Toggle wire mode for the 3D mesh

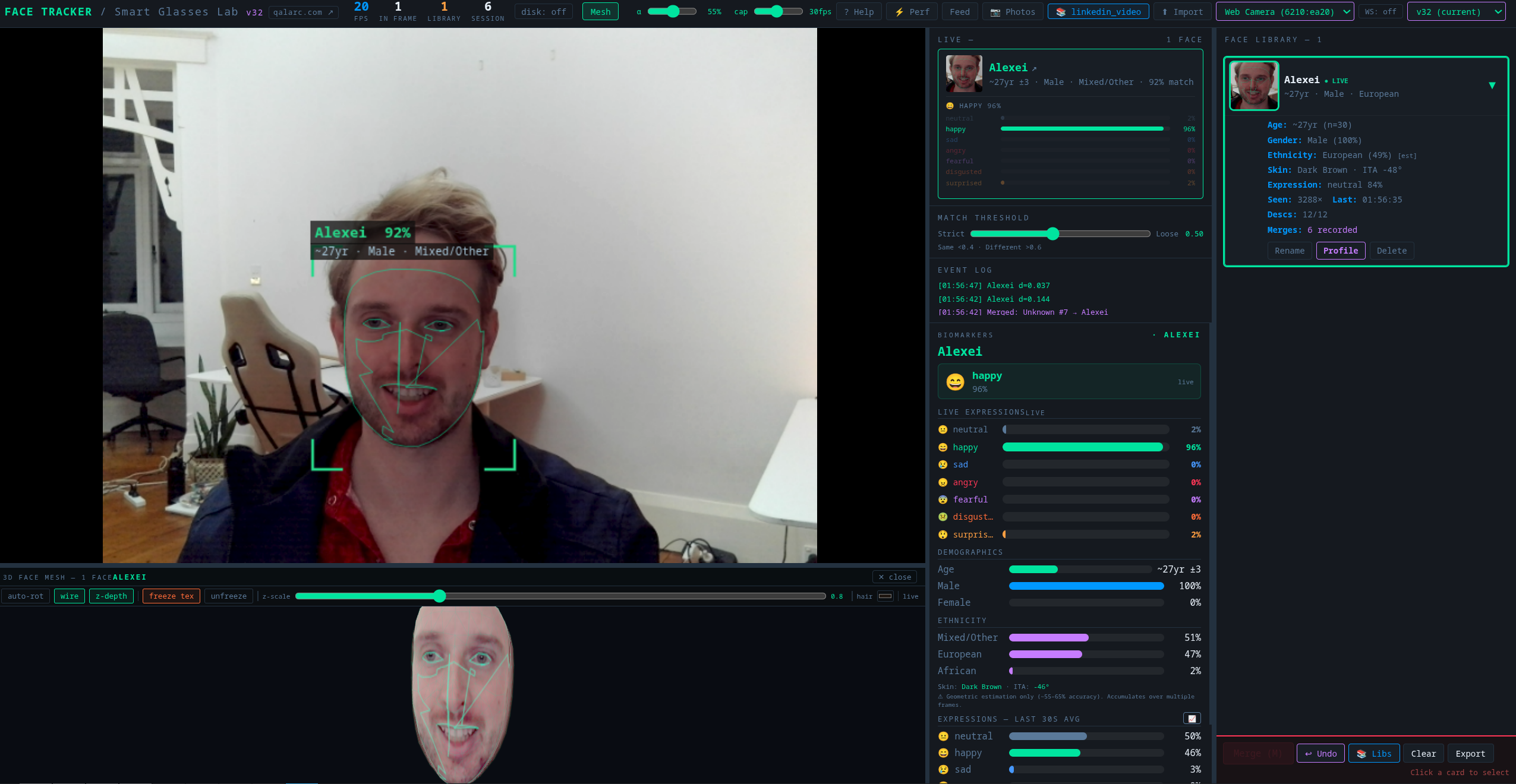[69, 596]
